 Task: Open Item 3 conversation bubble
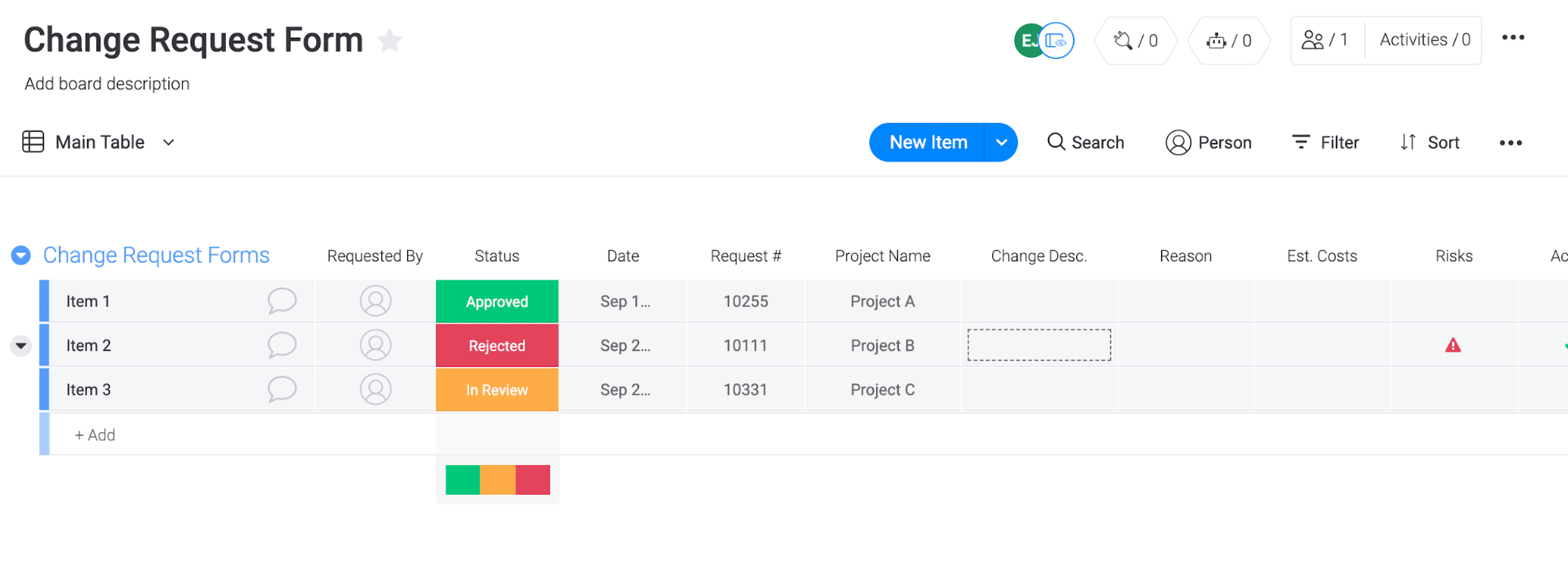[282, 390]
